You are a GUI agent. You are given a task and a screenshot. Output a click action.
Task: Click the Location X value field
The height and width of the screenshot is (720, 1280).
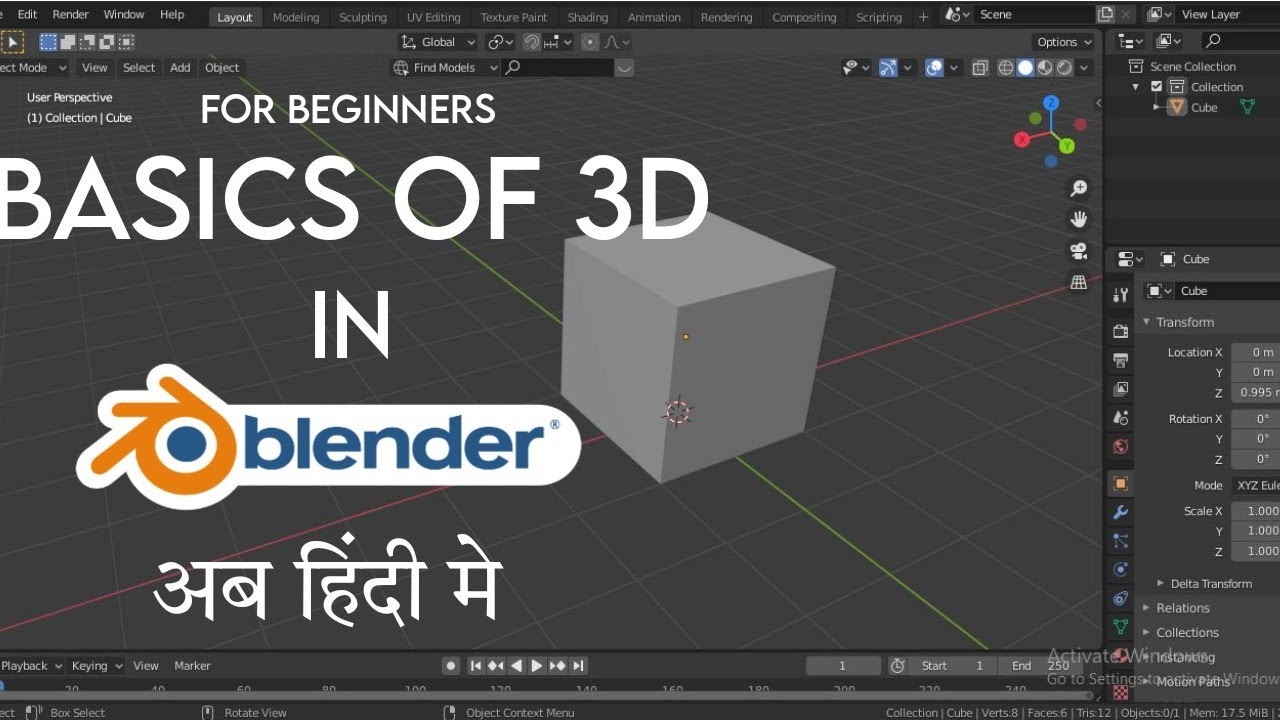pos(1256,352)
